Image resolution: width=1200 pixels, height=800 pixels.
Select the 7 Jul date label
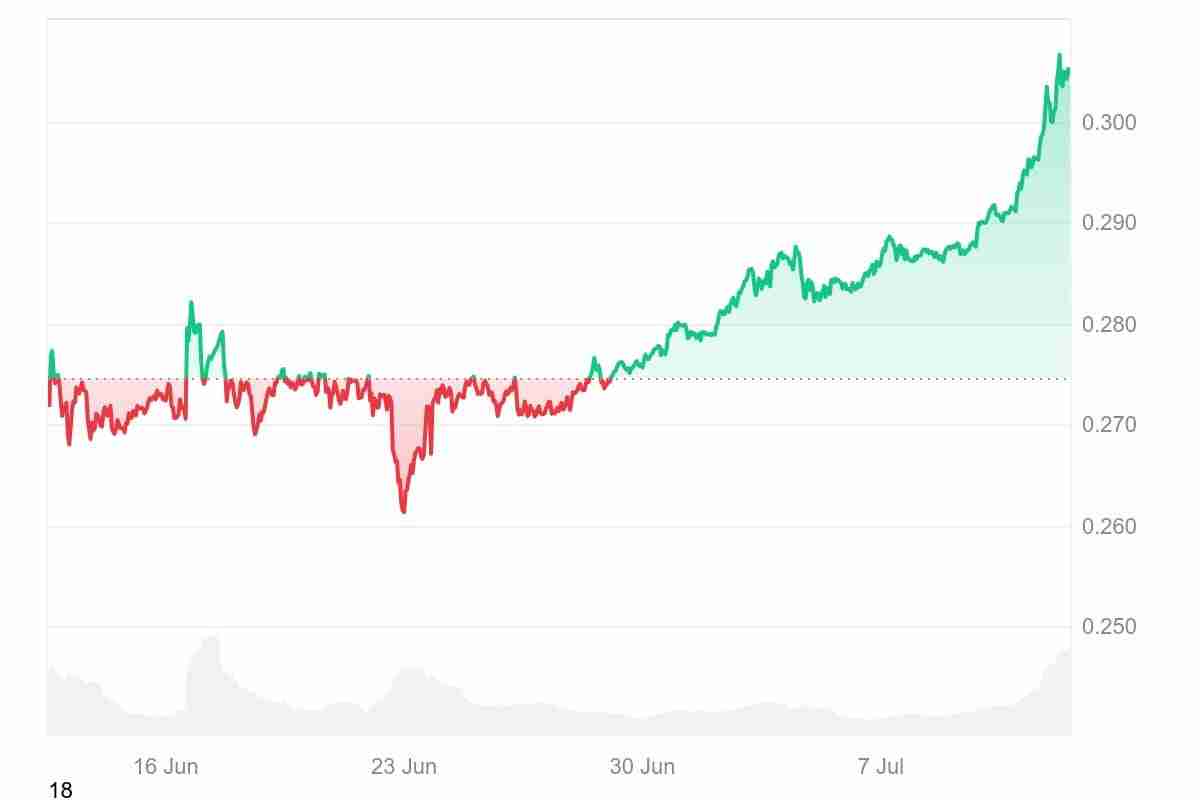(880, 767)
